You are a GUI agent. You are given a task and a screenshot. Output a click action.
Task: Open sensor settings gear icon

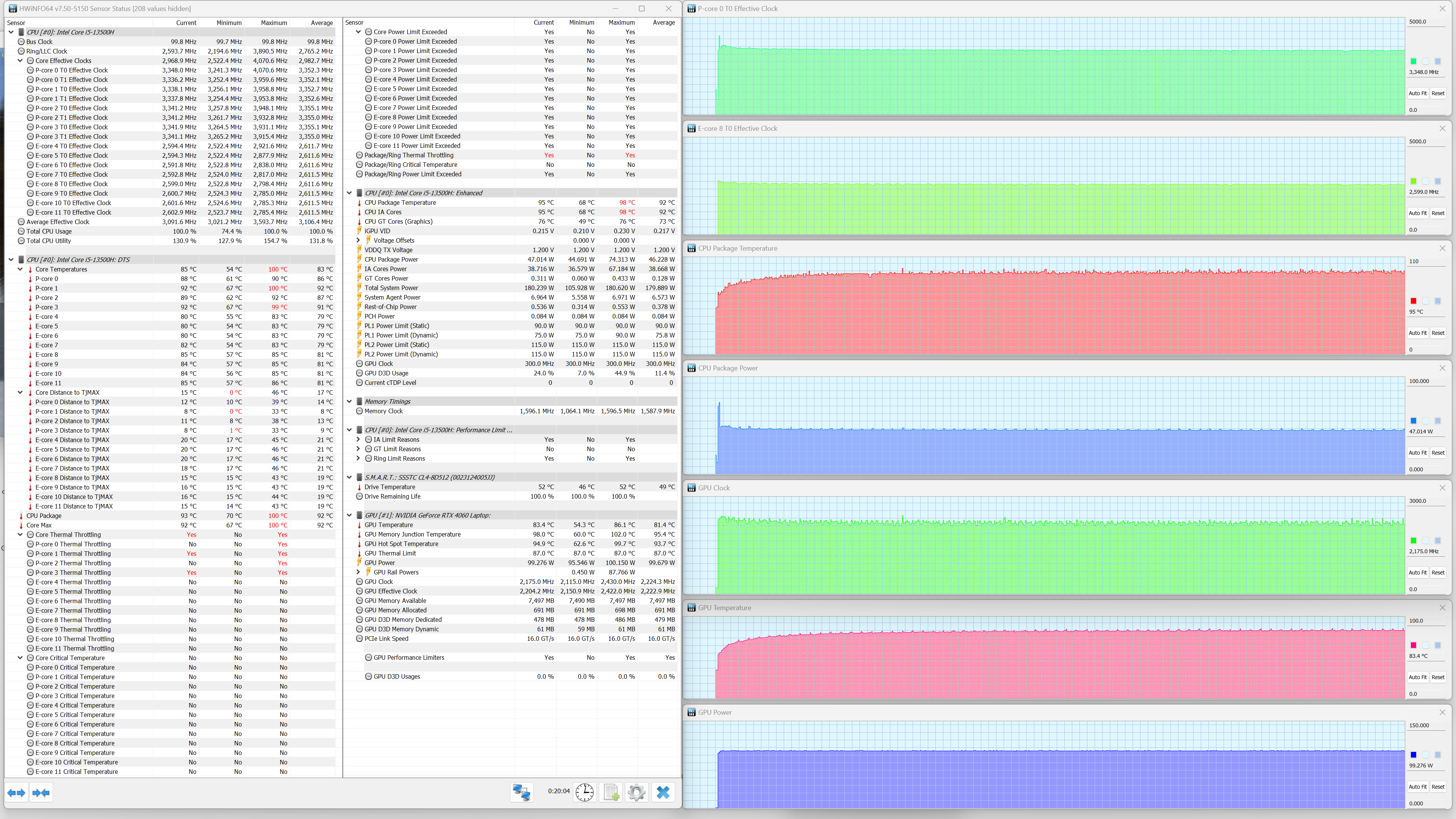pos(637,792)
